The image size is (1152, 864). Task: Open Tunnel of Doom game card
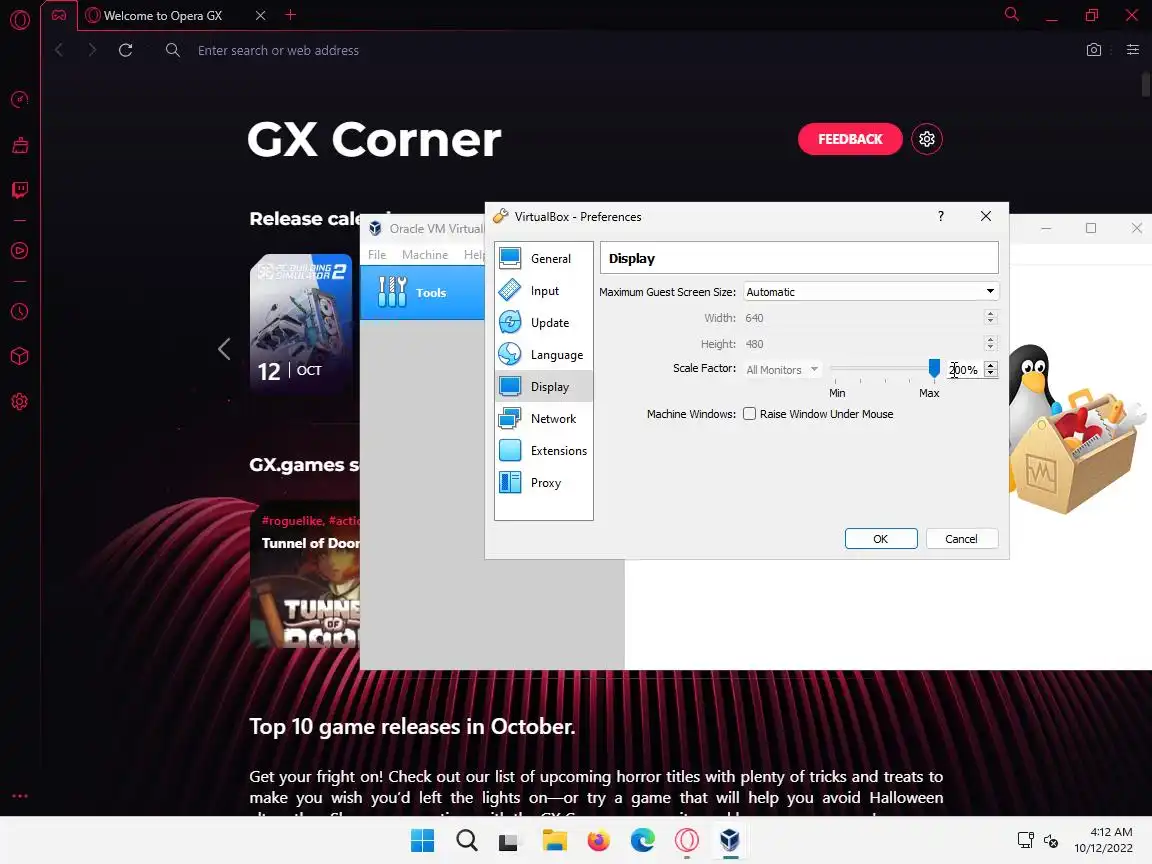[x=305, y=575]
